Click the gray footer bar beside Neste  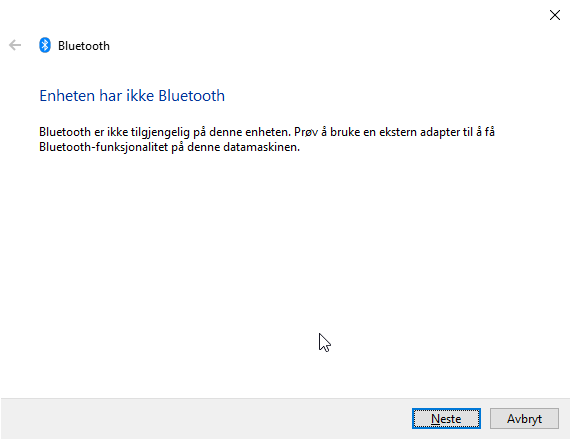pyautogui.click(x=204, y=419)
